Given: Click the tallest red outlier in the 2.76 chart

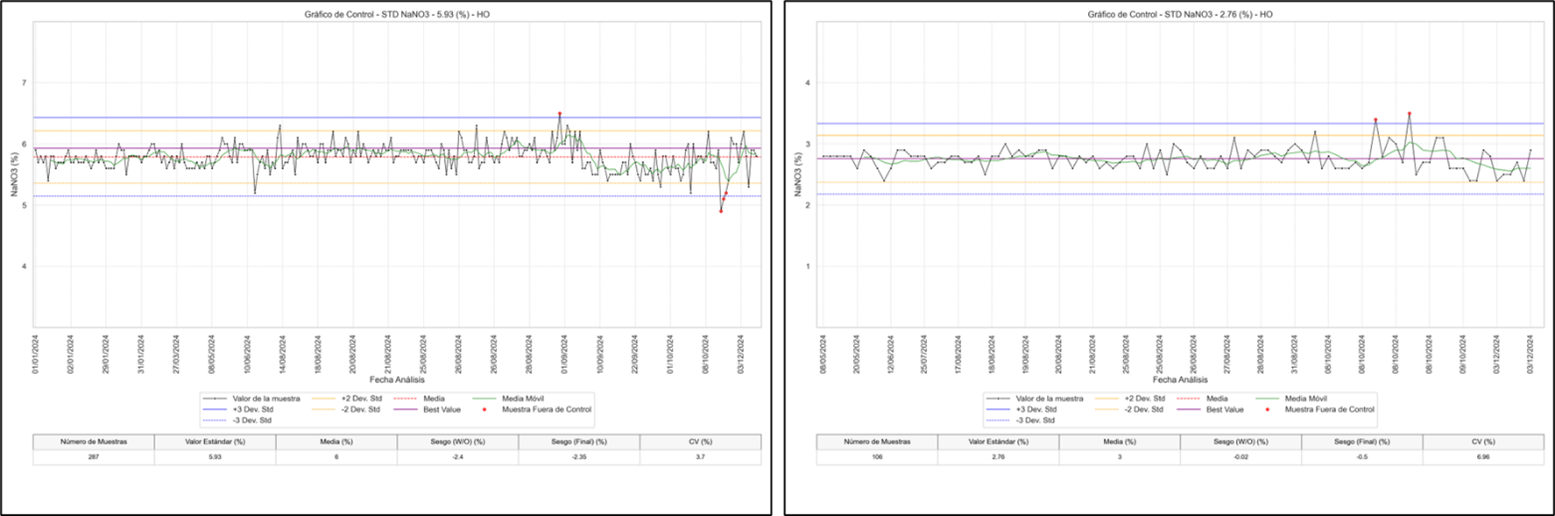Looking at the screenshot, I should pos(1409,114).
